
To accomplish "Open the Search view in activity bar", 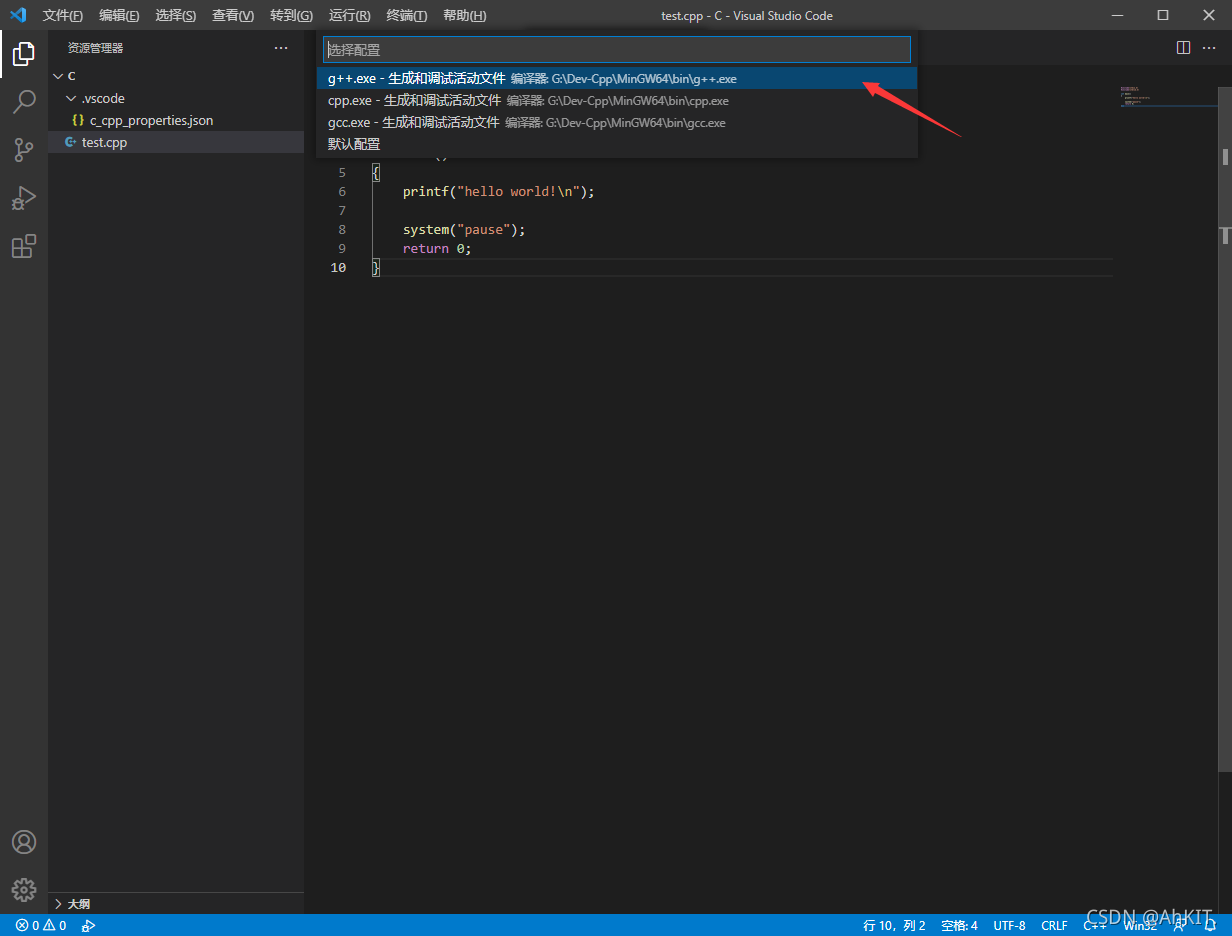I will coord(24,102).
